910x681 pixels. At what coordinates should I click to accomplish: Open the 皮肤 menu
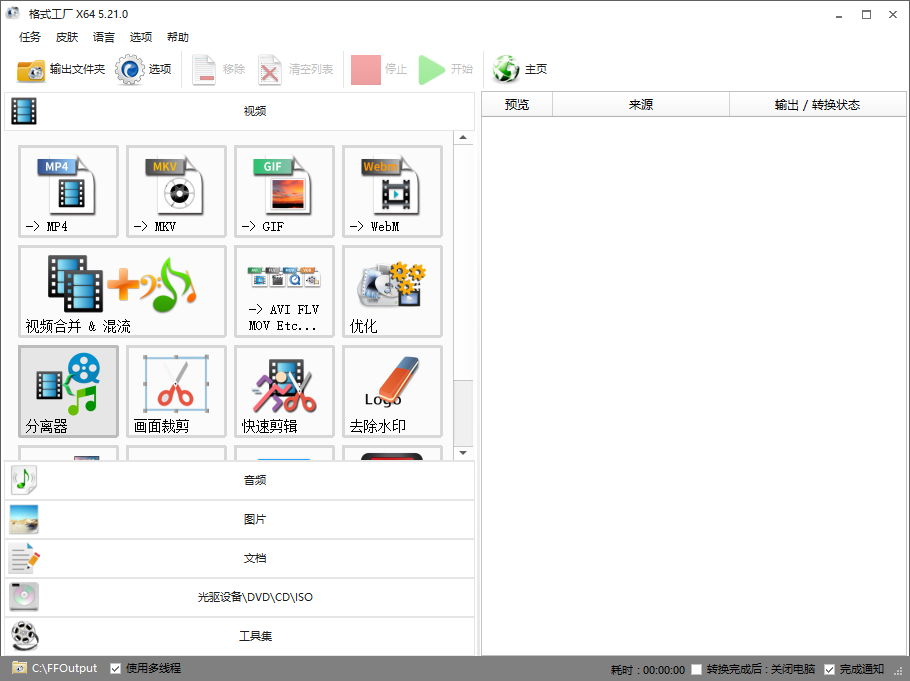click(67, 37)
